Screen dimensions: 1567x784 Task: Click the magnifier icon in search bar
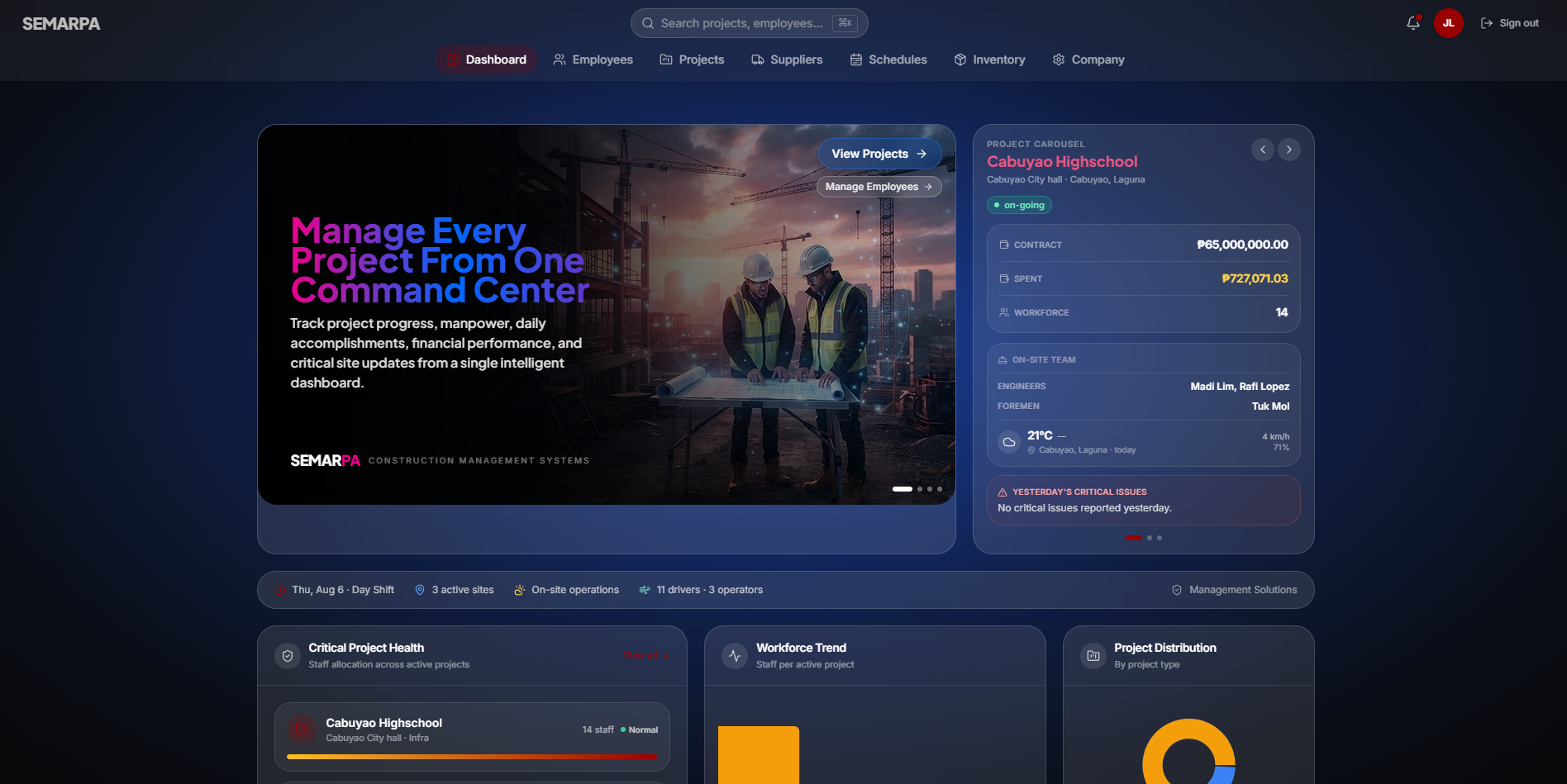tap(648, 23)
